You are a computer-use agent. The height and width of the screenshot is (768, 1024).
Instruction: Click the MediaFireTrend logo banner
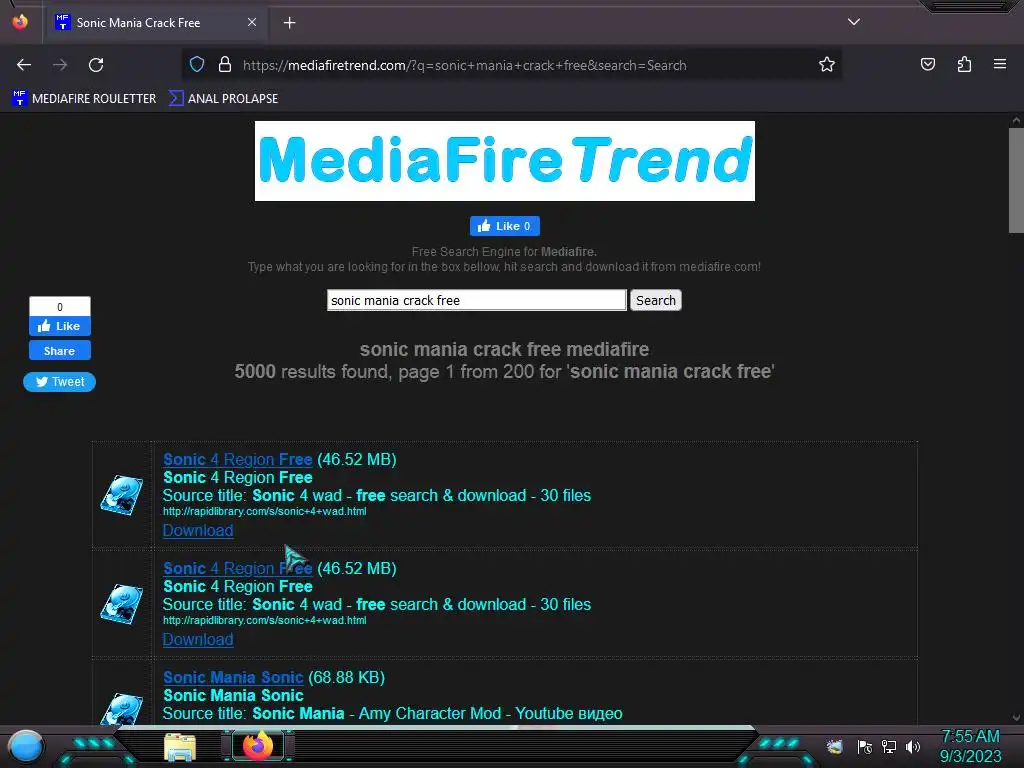pyautogui.click(x=505, y=161)
